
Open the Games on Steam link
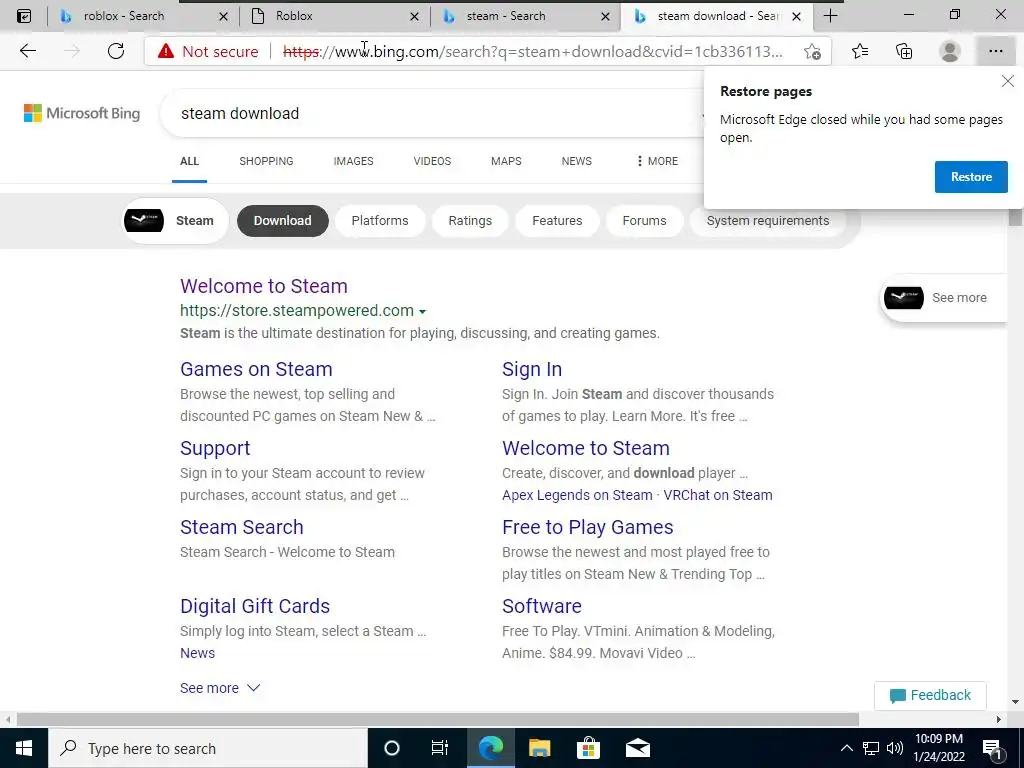click(256, 369)
